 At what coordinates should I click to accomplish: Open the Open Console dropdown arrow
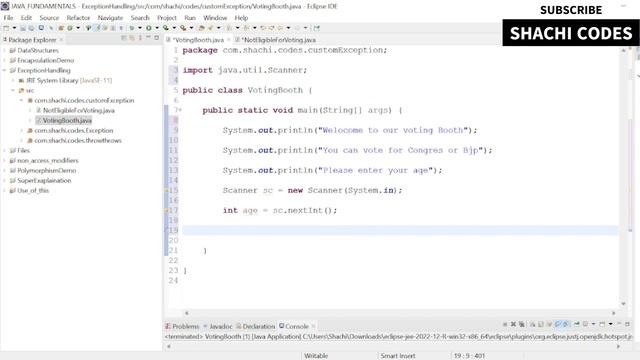pyautogui.click(x=611, y=324)
